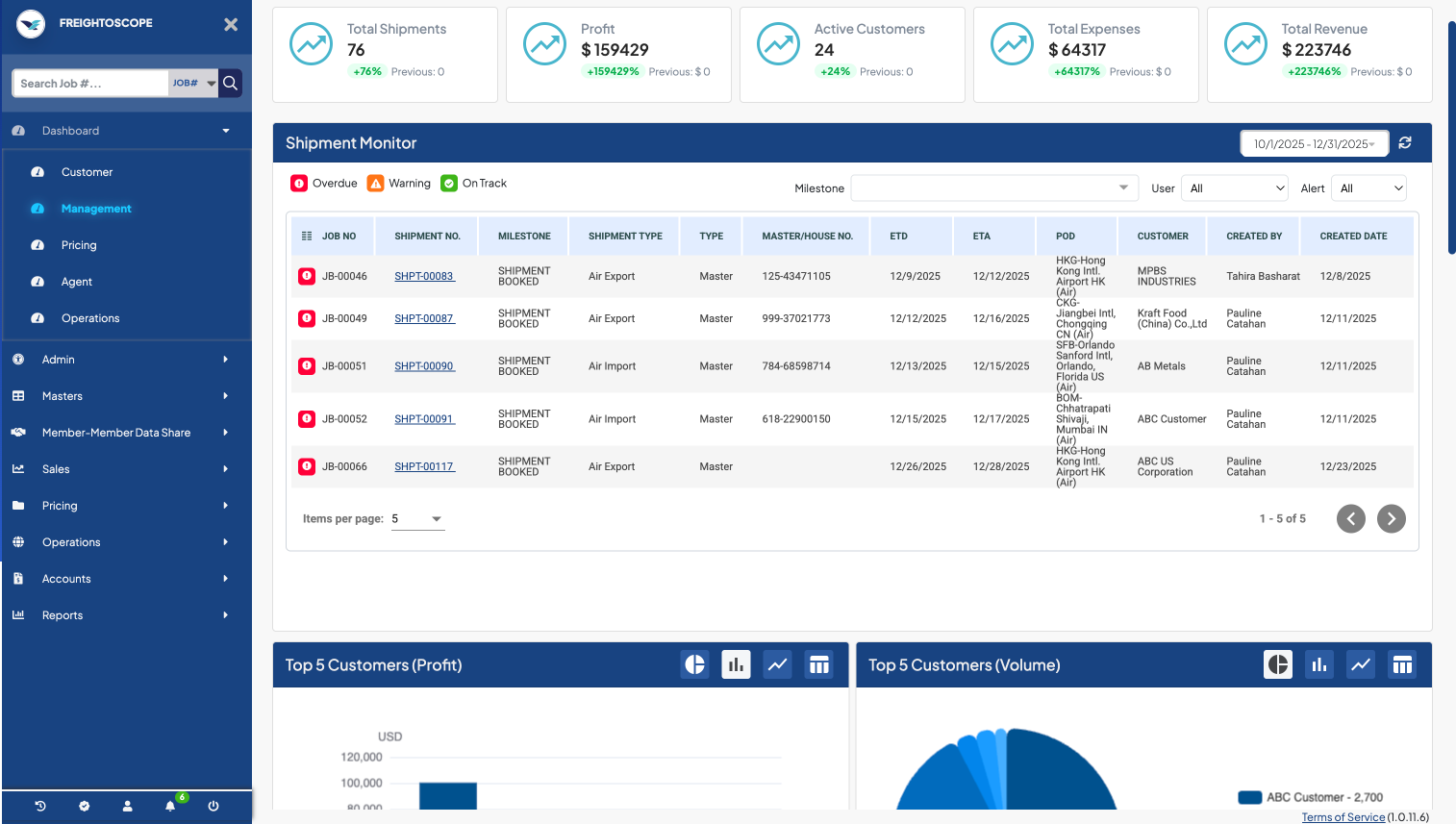The height and width of the screenshot is (824, 1456).
Task: Switch Profit chart to pie view
Action: tap(694, 664)
